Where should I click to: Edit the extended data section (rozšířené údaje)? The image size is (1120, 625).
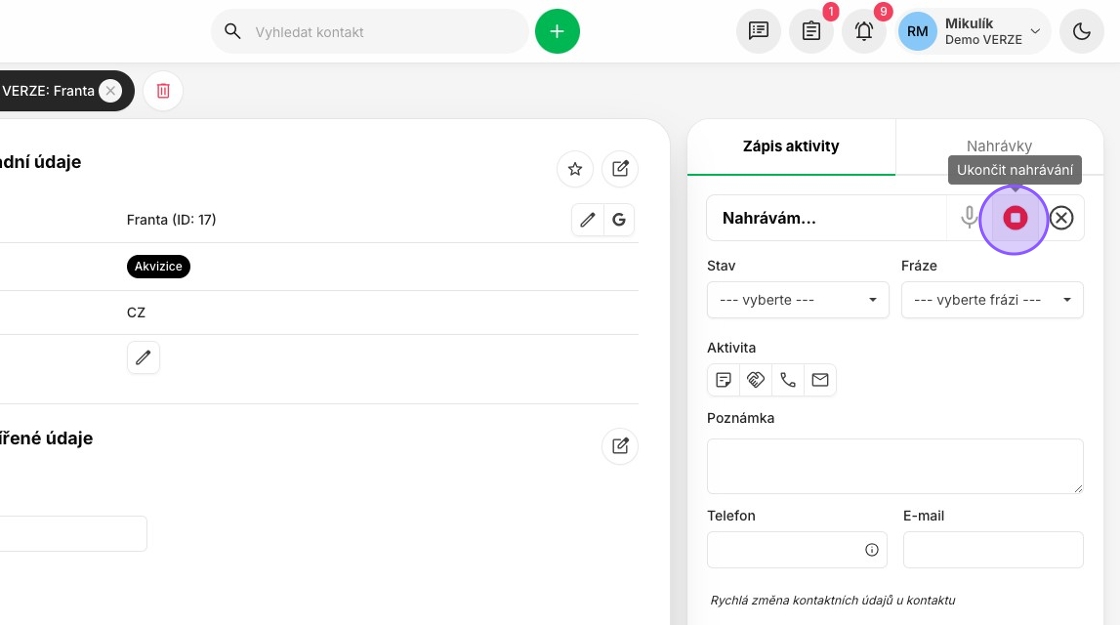tap(620, 446)
